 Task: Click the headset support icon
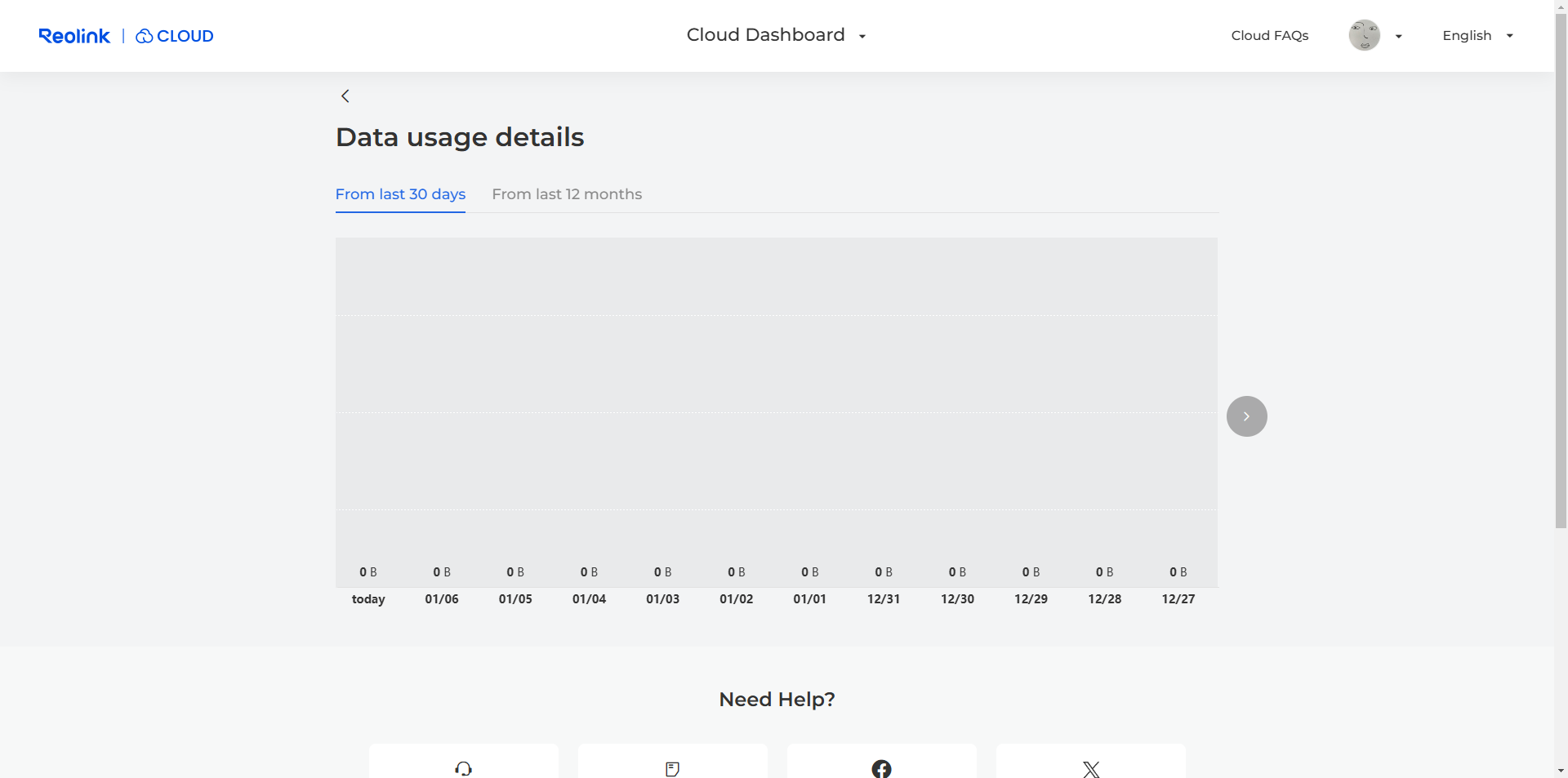coord(464,768)
